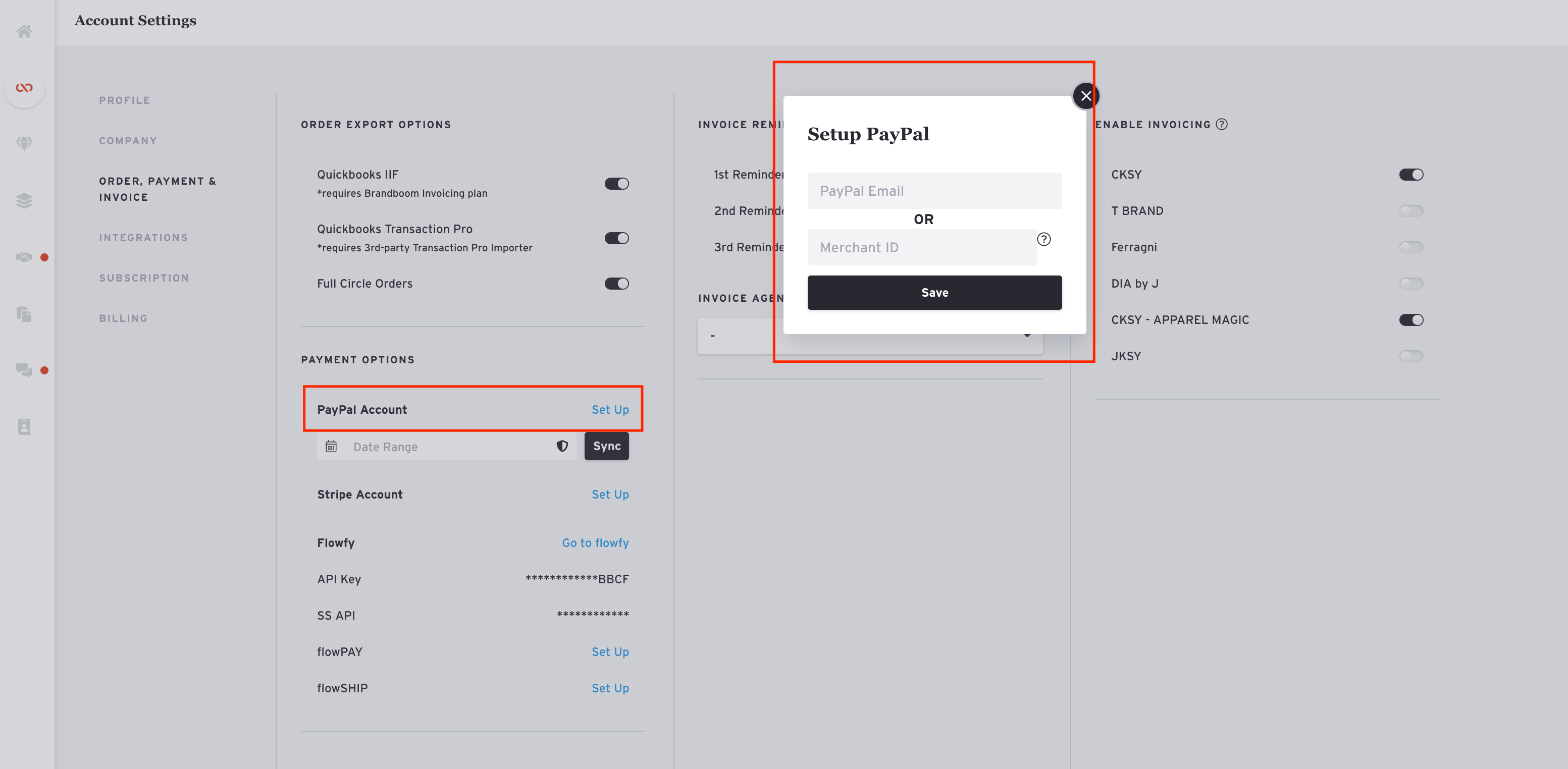1568x769 pixels.
Task: Focus the PayPal Email field
Action: coord(934,191)
